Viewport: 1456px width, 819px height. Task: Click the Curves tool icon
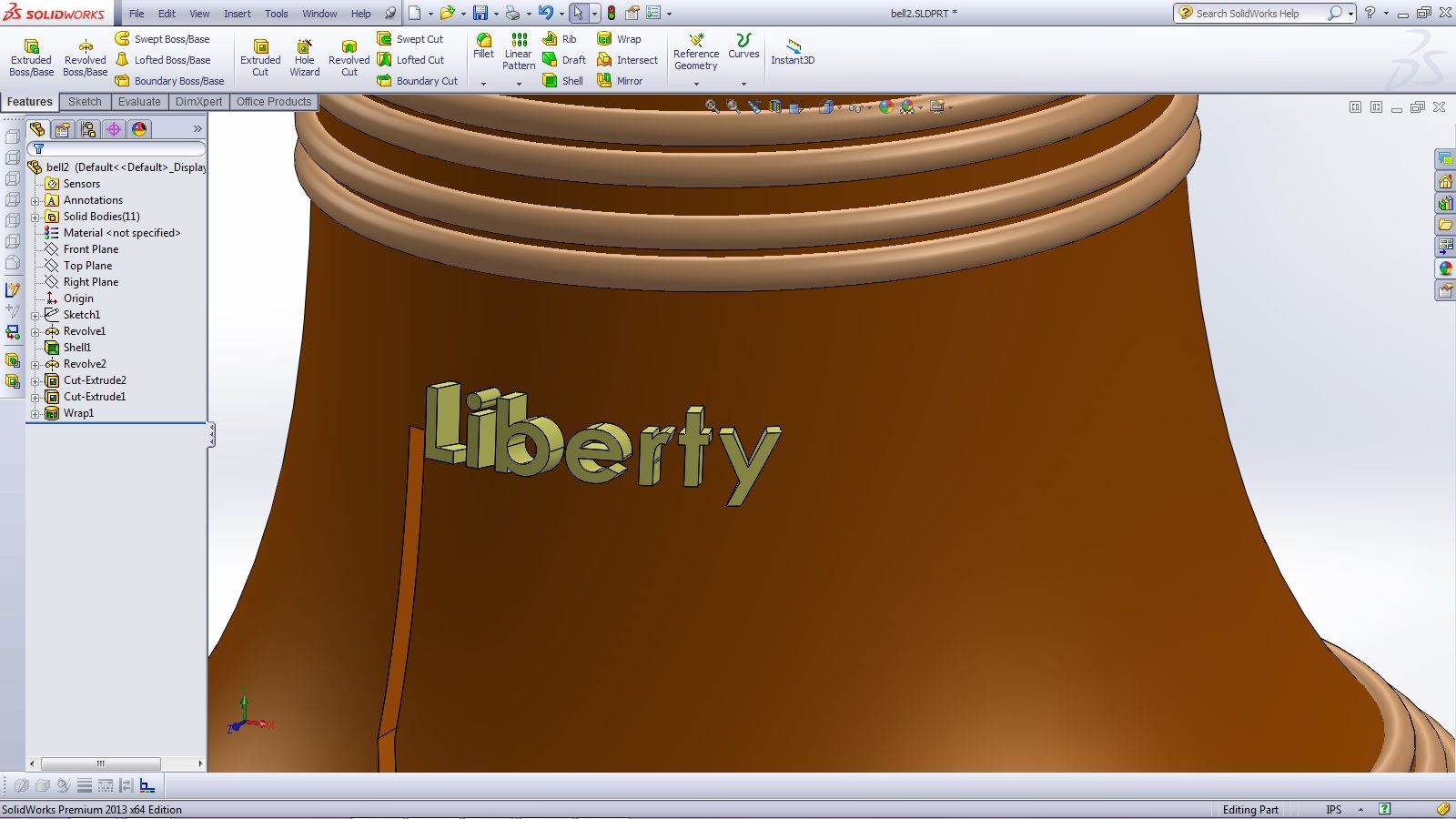743,46
